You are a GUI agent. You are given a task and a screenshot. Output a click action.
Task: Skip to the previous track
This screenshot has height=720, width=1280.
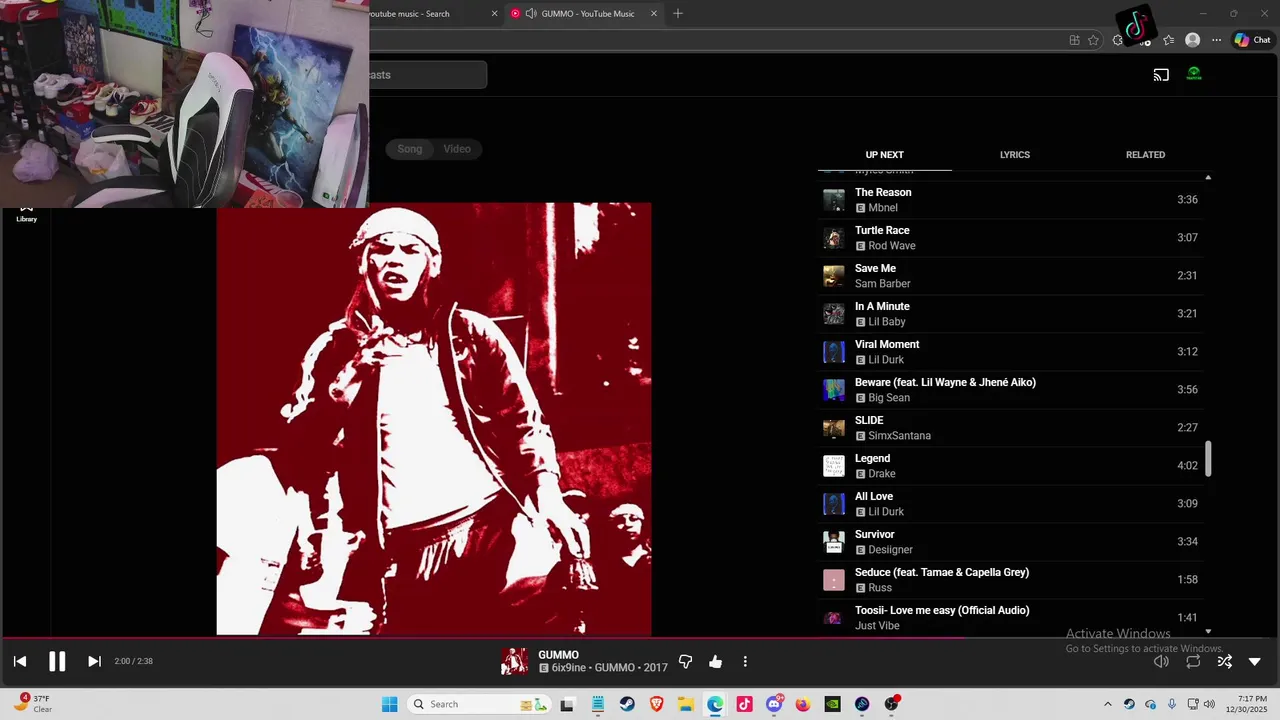20,661
